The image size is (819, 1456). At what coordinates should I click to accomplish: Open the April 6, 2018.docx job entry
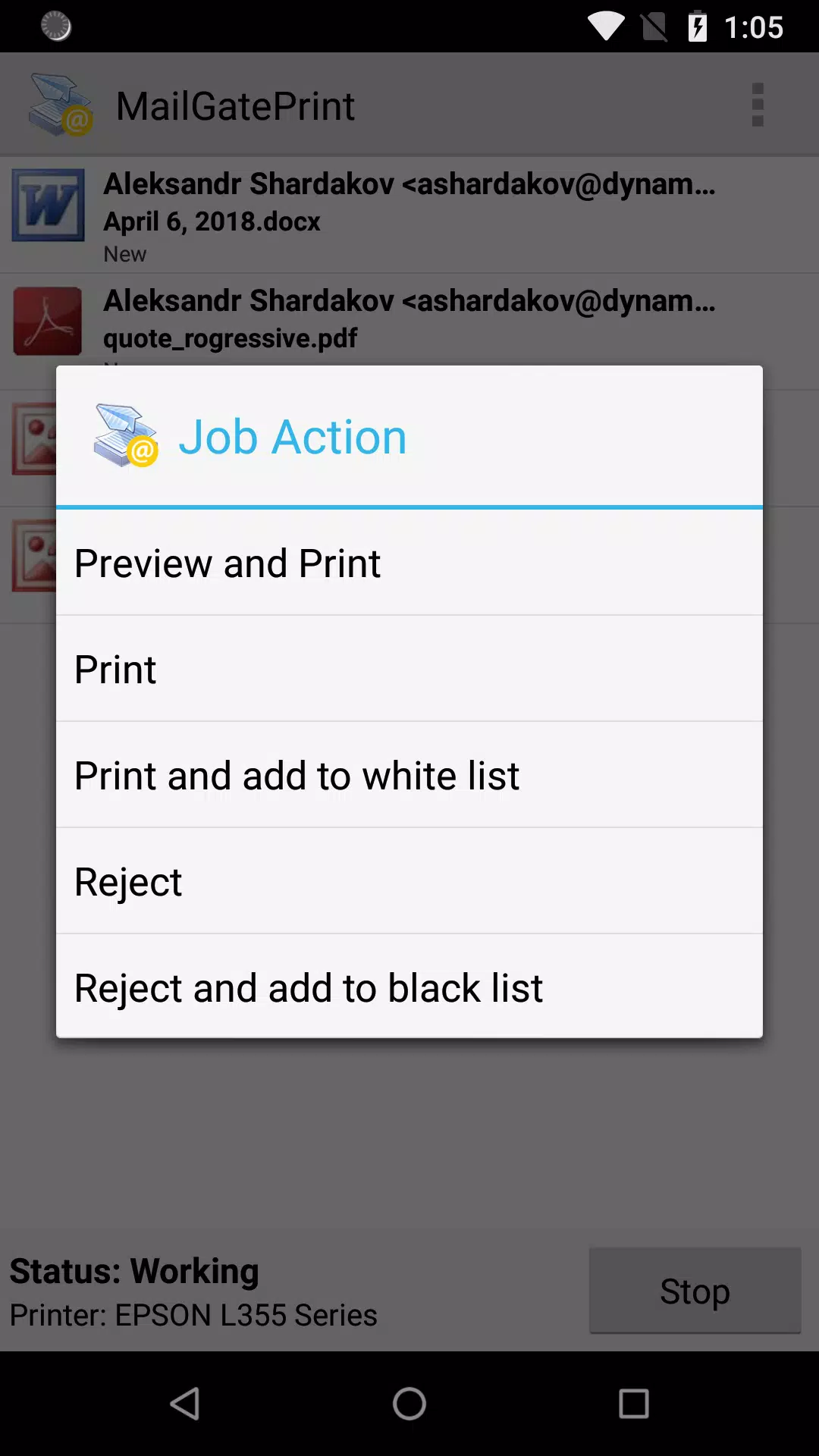409,215
